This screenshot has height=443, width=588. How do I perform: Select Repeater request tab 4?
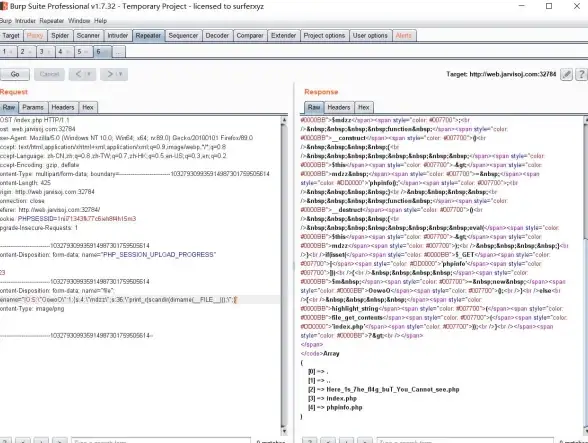coord(64,52)
